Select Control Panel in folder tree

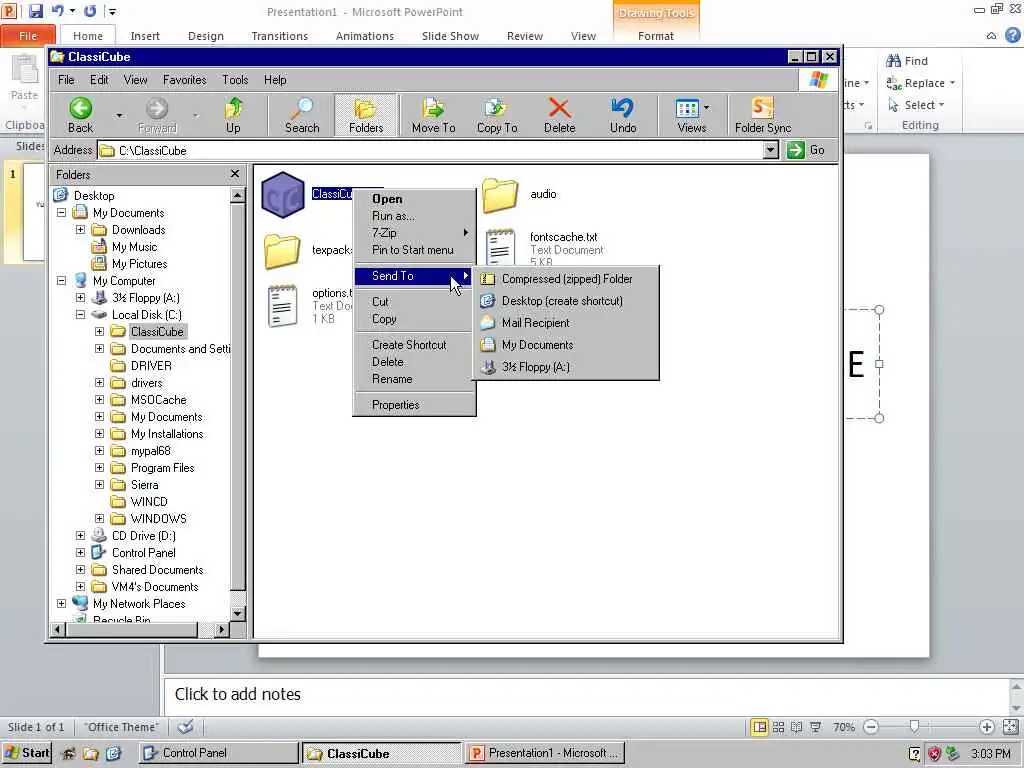pos(144,552)
